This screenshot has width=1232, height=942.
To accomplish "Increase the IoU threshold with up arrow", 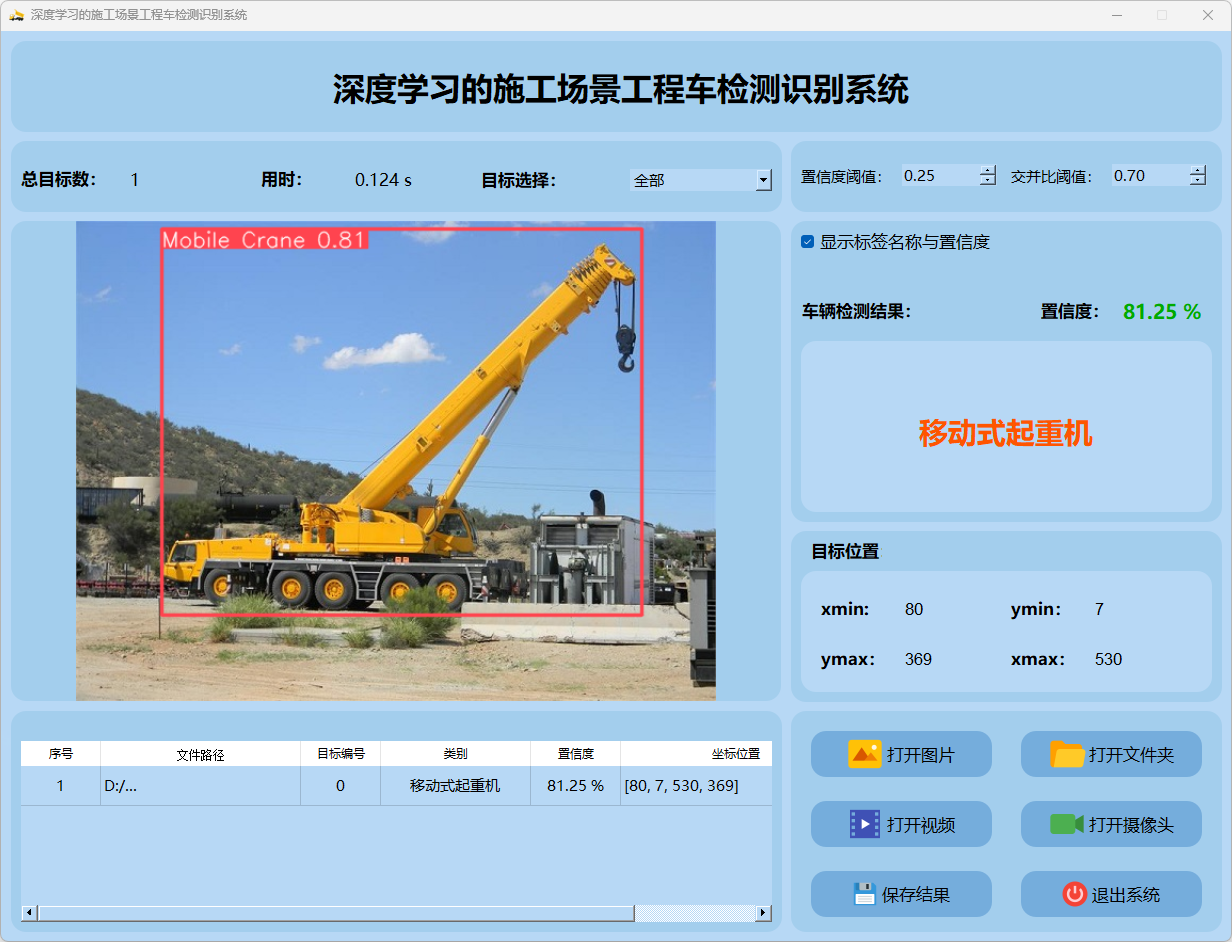I will (x=1198, y=170).
